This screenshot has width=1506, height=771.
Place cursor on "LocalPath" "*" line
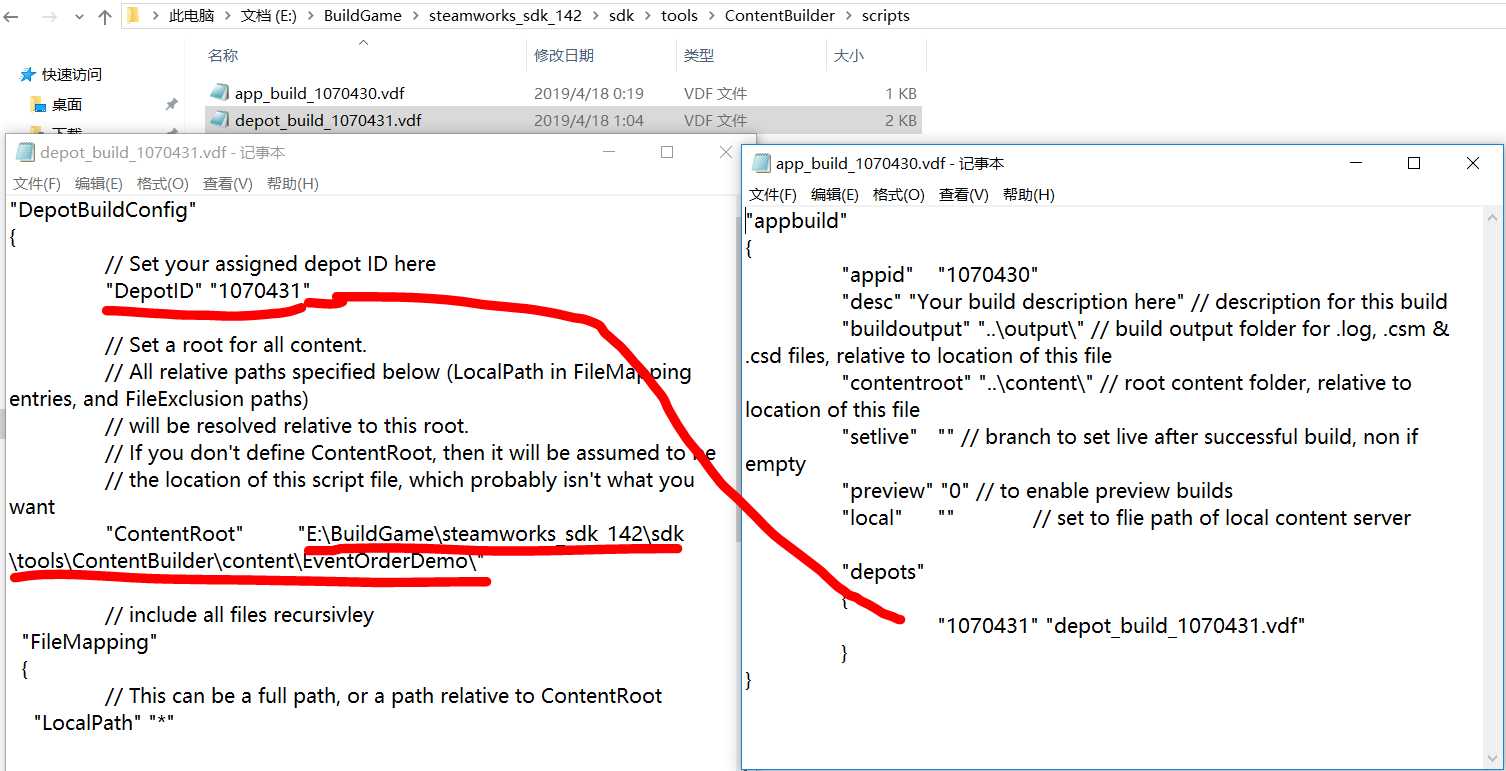coord(104,722)
